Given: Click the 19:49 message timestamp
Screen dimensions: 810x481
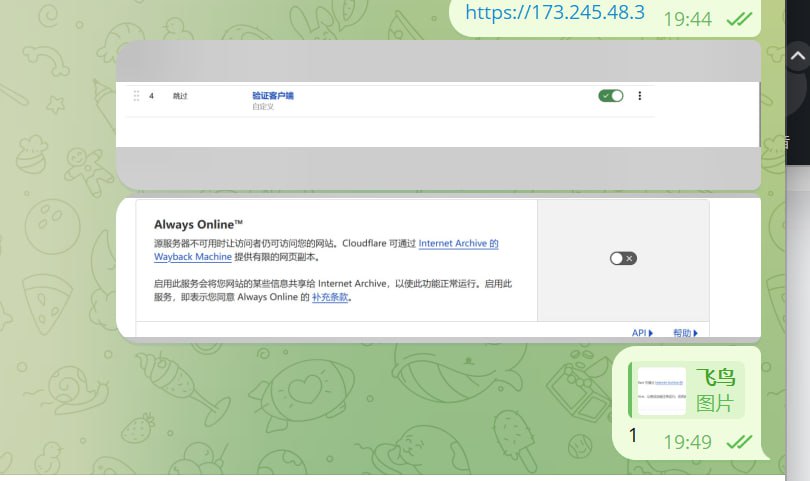Looking at the screenshot, I should [687, 441].
